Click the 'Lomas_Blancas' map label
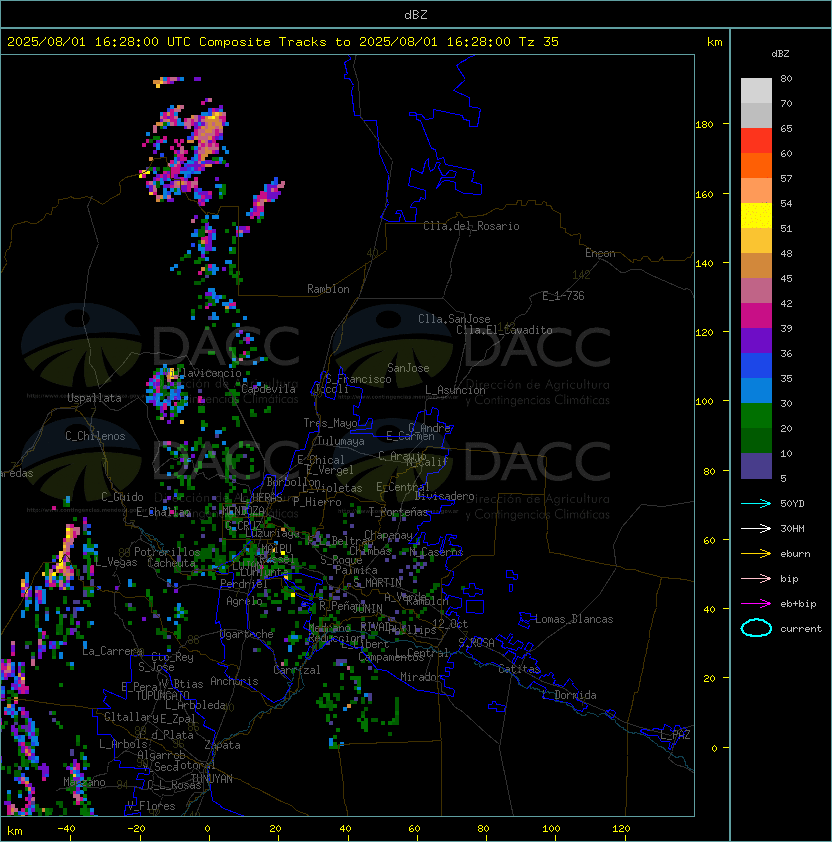Viewport: 832px width, 842px height. click(574, 619)
